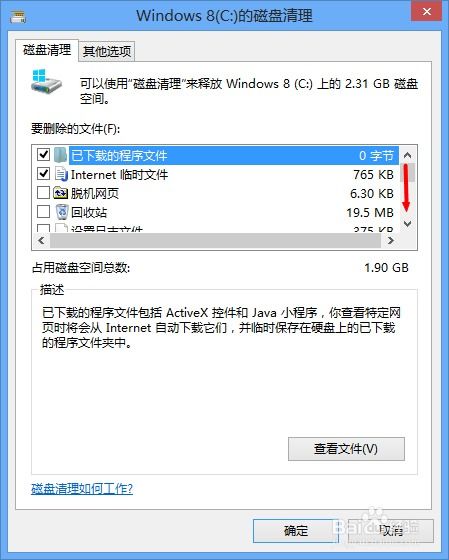Viewport: 449px width, 560px height.
Task: Click the Windows drive icon
Action: tap(46, 81)
